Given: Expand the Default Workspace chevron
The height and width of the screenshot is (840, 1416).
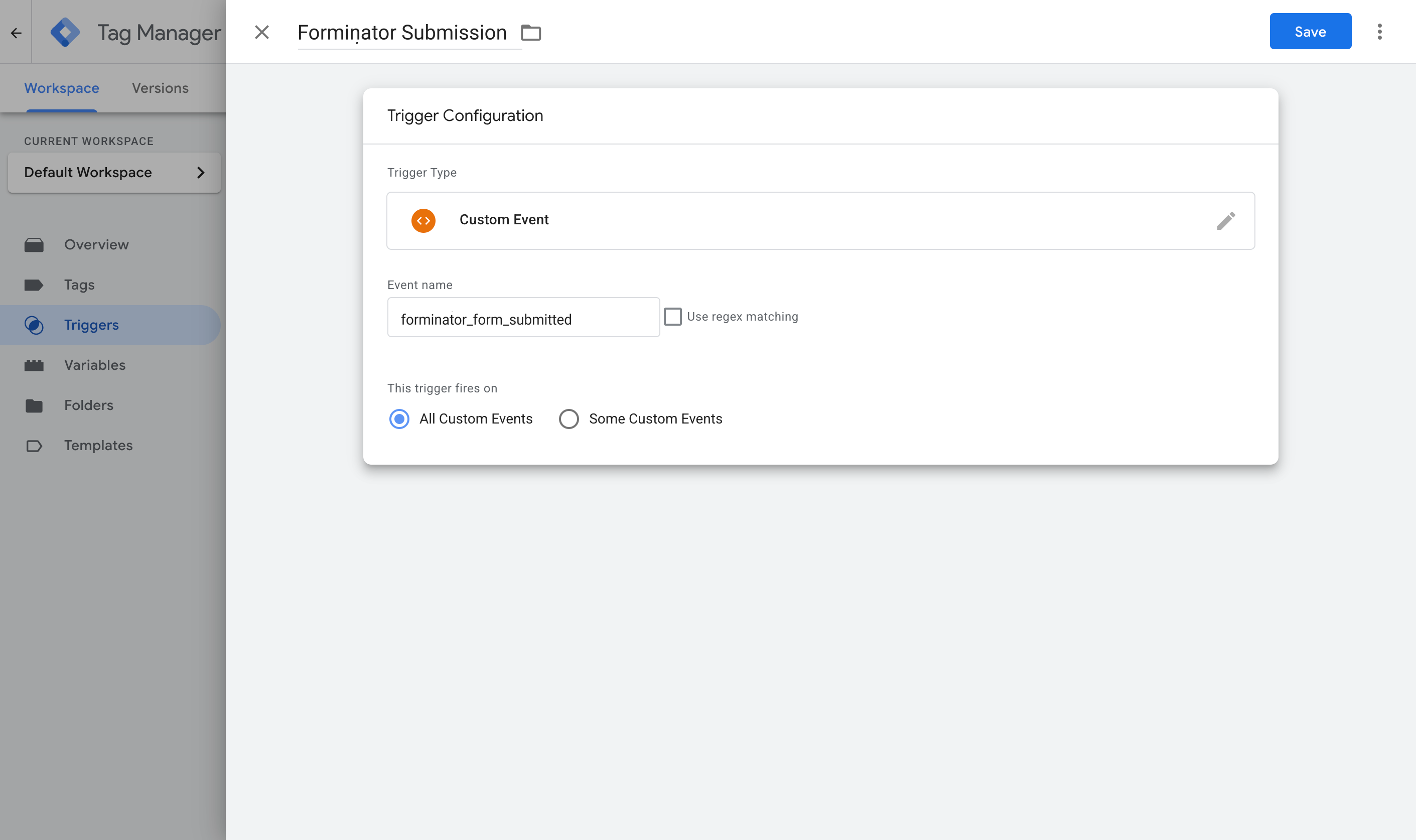Looking at the screenshot, I should pyautogui.click(x=200, y=173).
